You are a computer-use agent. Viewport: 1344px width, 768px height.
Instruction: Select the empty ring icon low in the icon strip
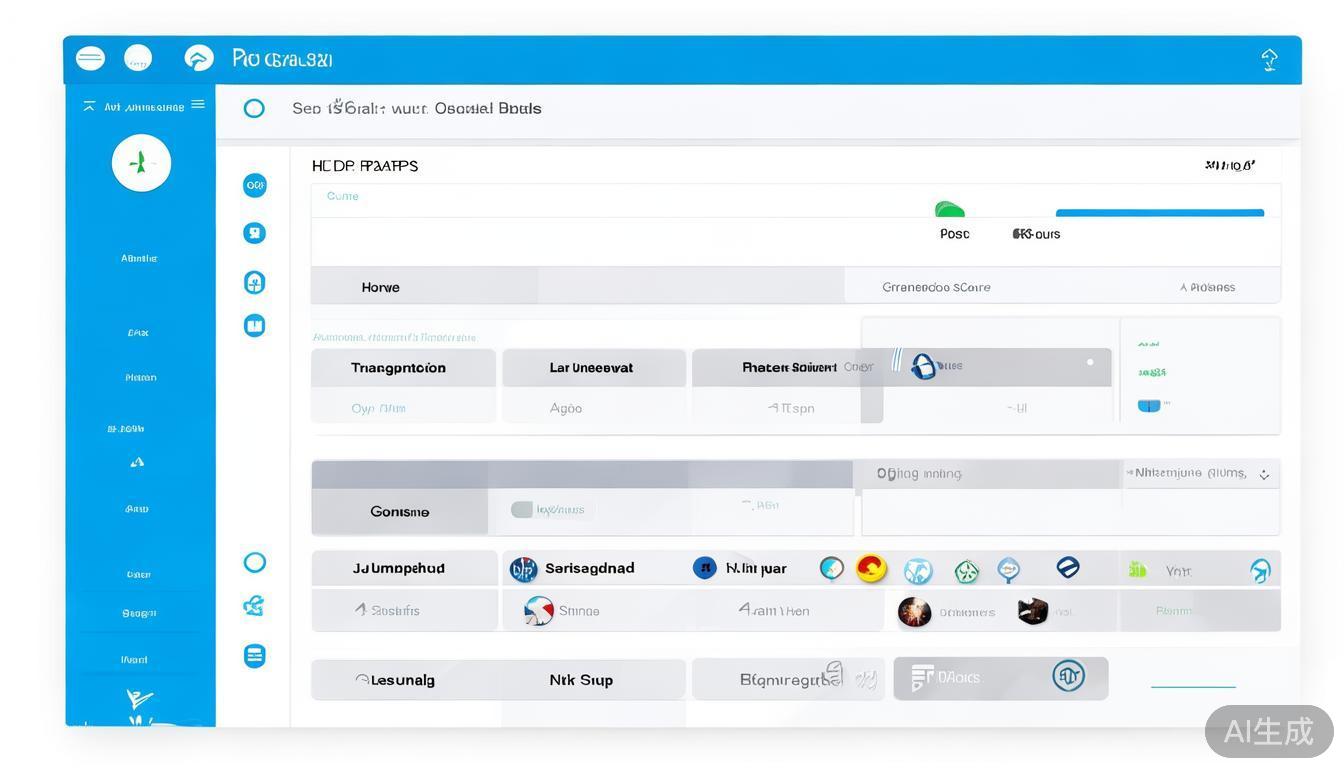coord(255,562)
